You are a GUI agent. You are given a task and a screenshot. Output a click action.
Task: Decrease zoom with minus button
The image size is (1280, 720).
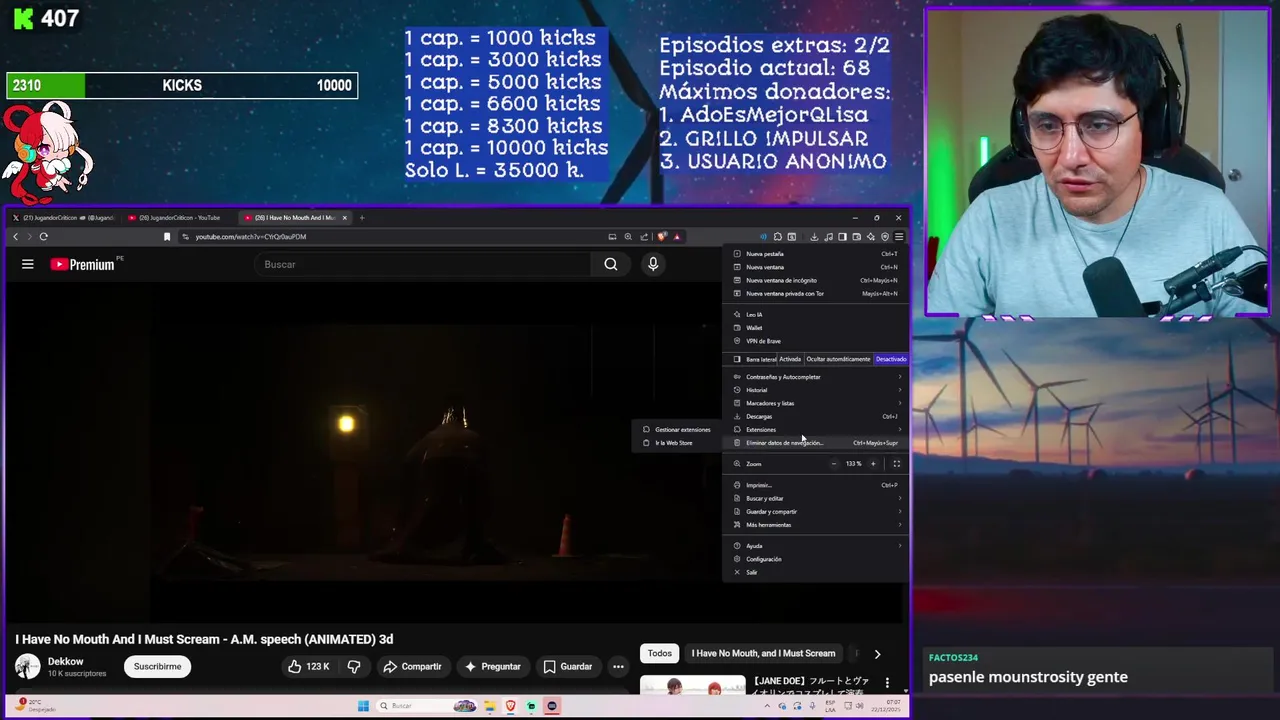click(x=833, y=464)
